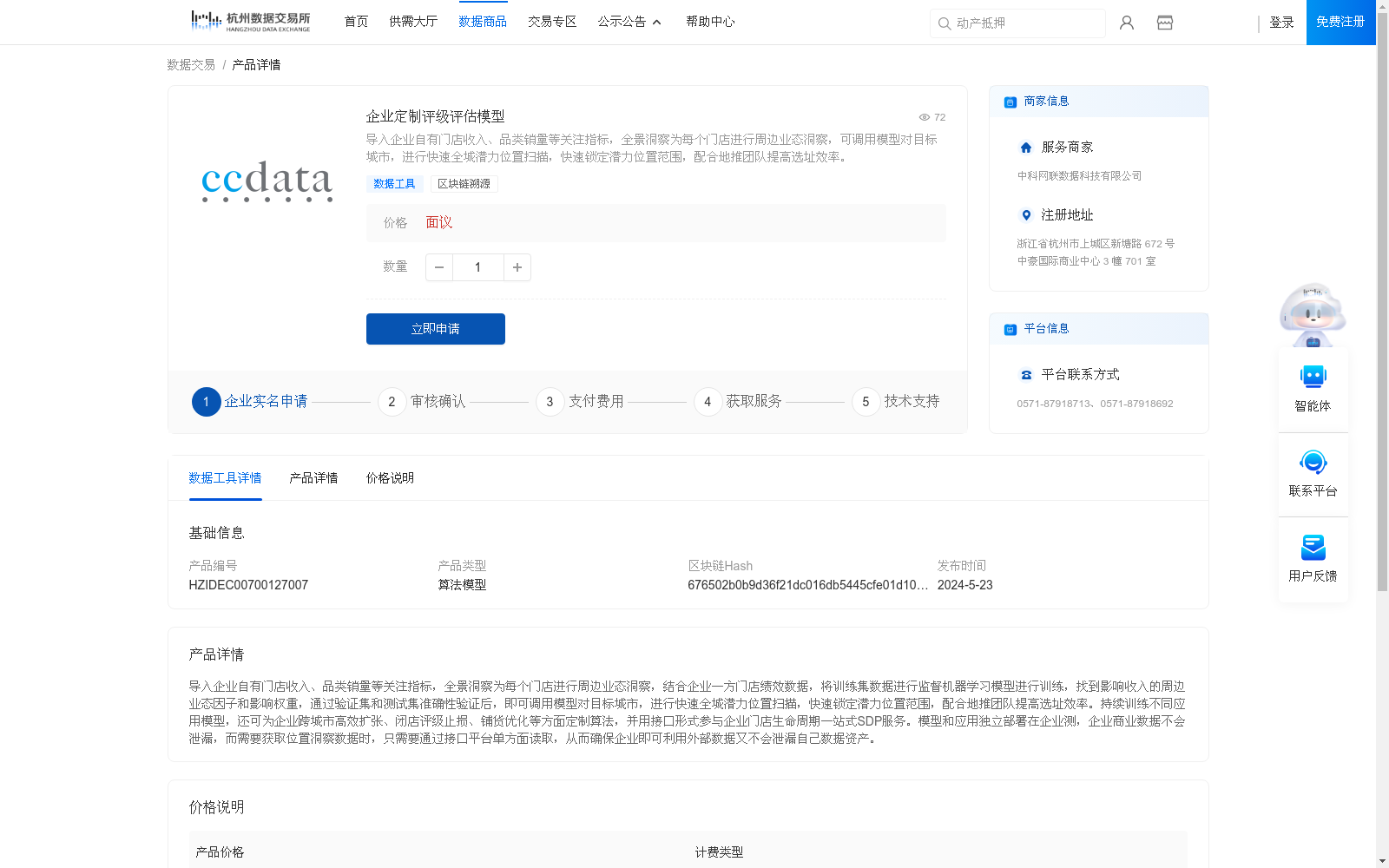The width and height of the screenshot is (1389, 868).
Task: Click the scrollbar down arrow
Action: pos(1382,861)
